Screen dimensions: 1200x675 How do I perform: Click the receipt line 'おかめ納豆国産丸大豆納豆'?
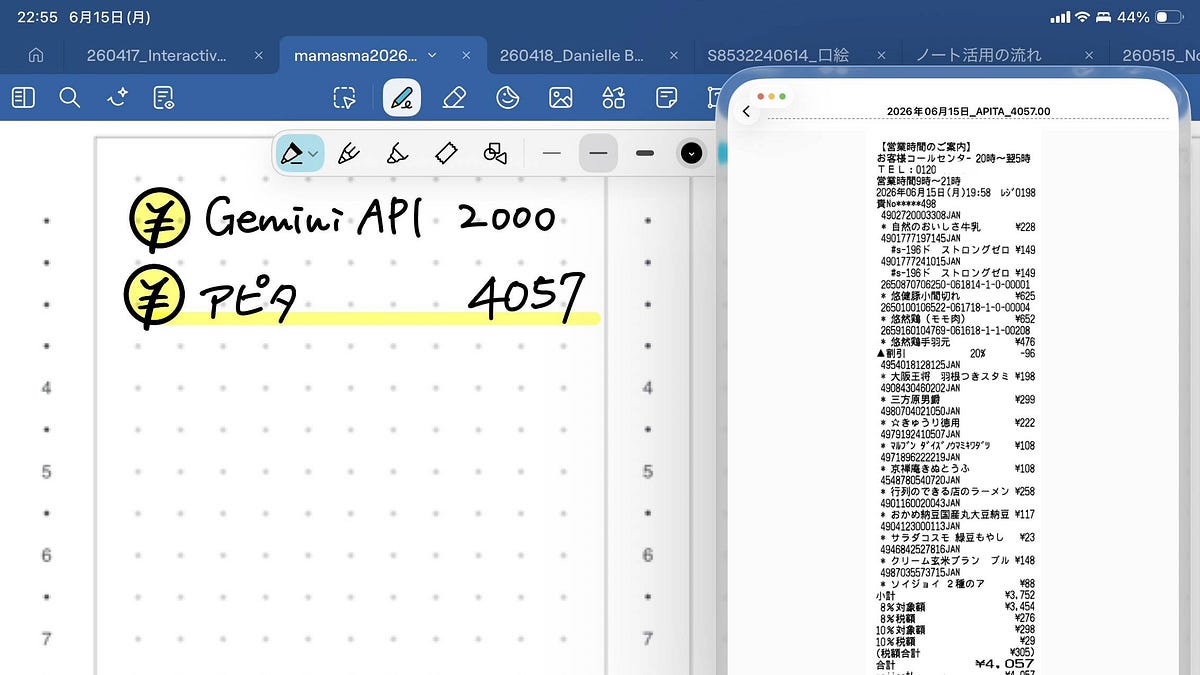pyautogui.click(x=956, y=514)
